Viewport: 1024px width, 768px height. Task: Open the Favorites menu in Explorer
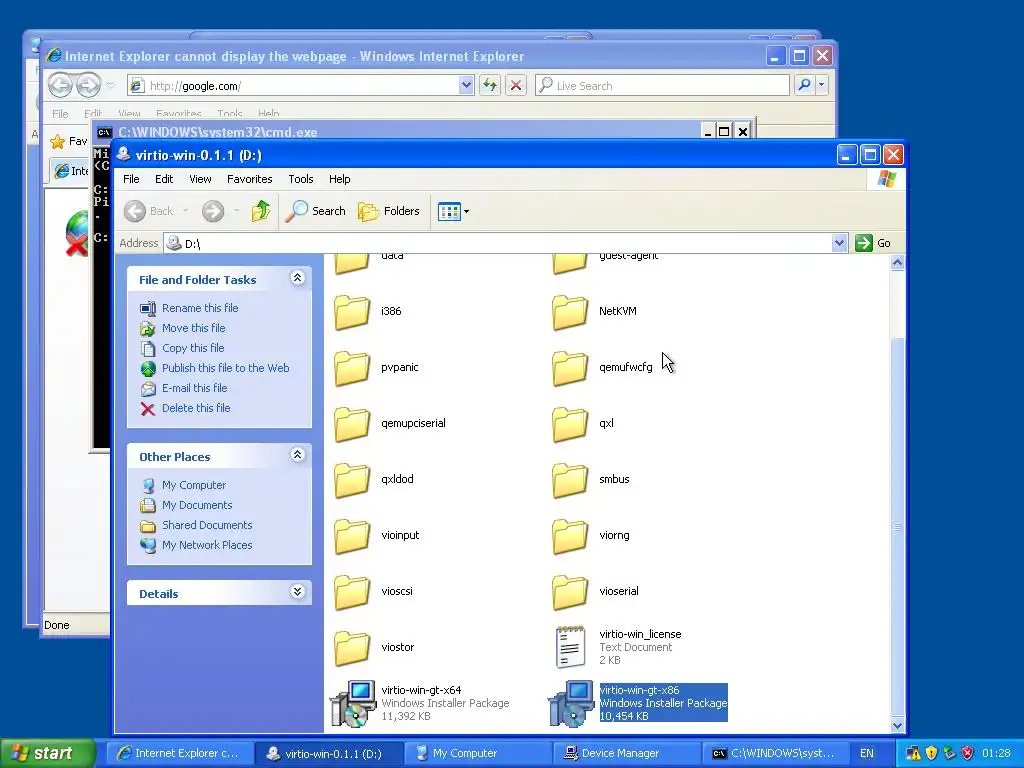click(249, 179)
